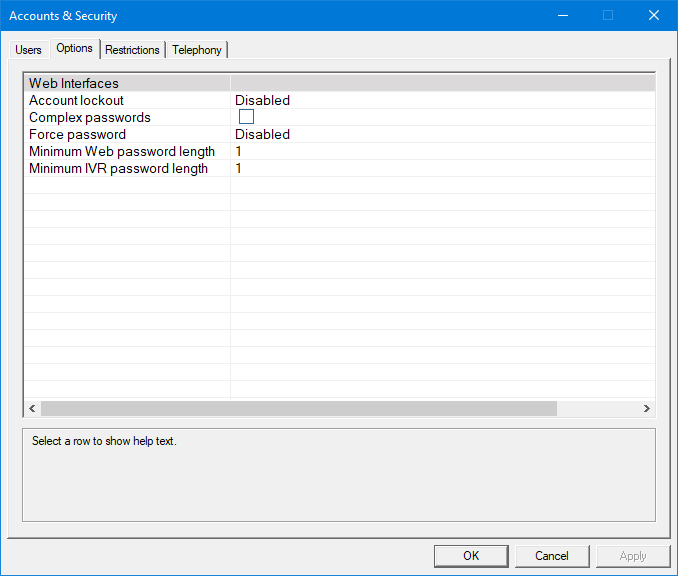Select the Options tab
This screenshot has height=576, width=678.
pyautogui.click(x=75, y=49)
